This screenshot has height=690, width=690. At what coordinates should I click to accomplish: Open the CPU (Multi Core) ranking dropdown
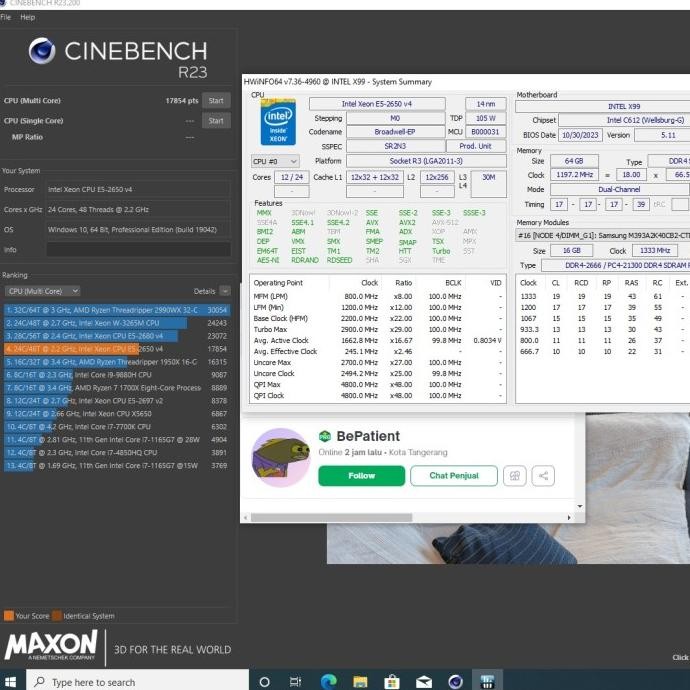point(42,291)
